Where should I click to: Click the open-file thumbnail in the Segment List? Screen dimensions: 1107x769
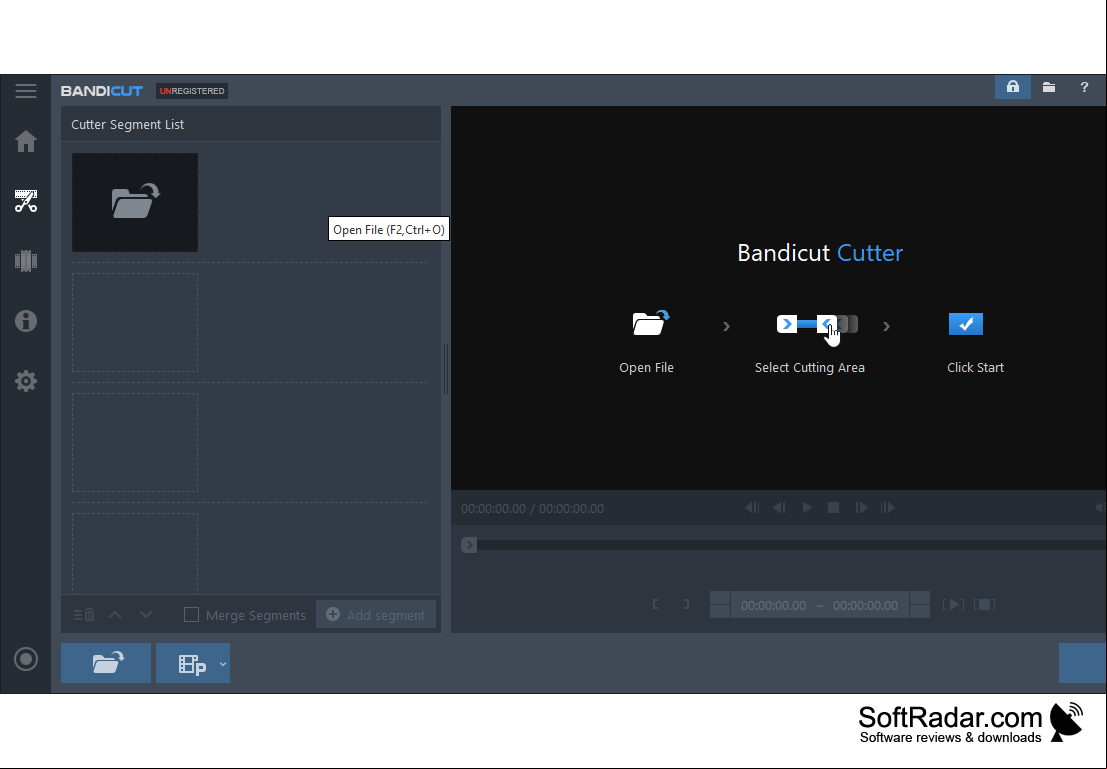click(x=135, y=202)
